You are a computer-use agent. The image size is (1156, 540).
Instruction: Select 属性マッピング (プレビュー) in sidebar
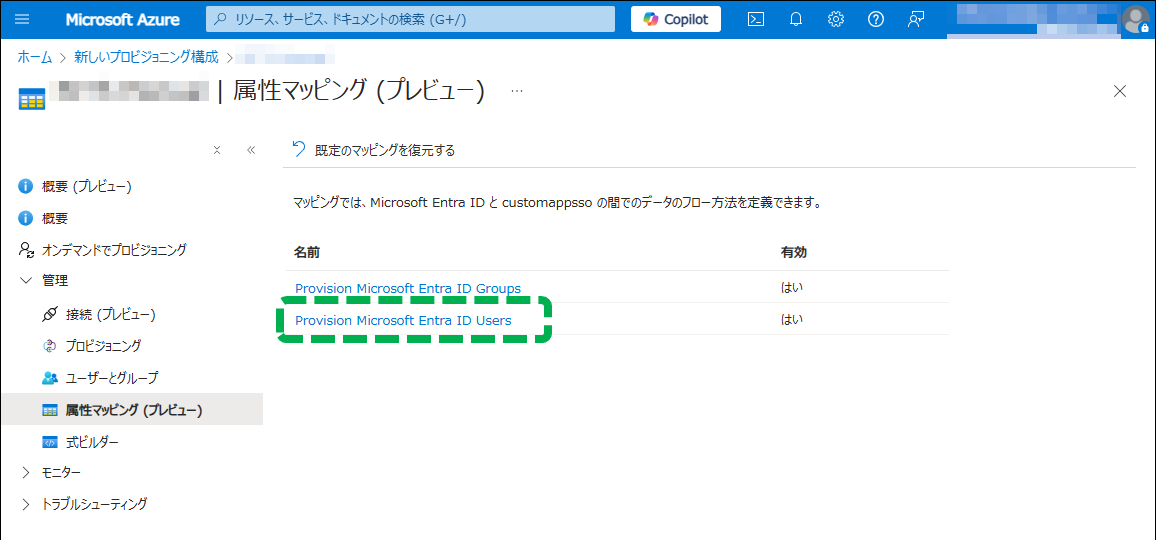[131, 409]
